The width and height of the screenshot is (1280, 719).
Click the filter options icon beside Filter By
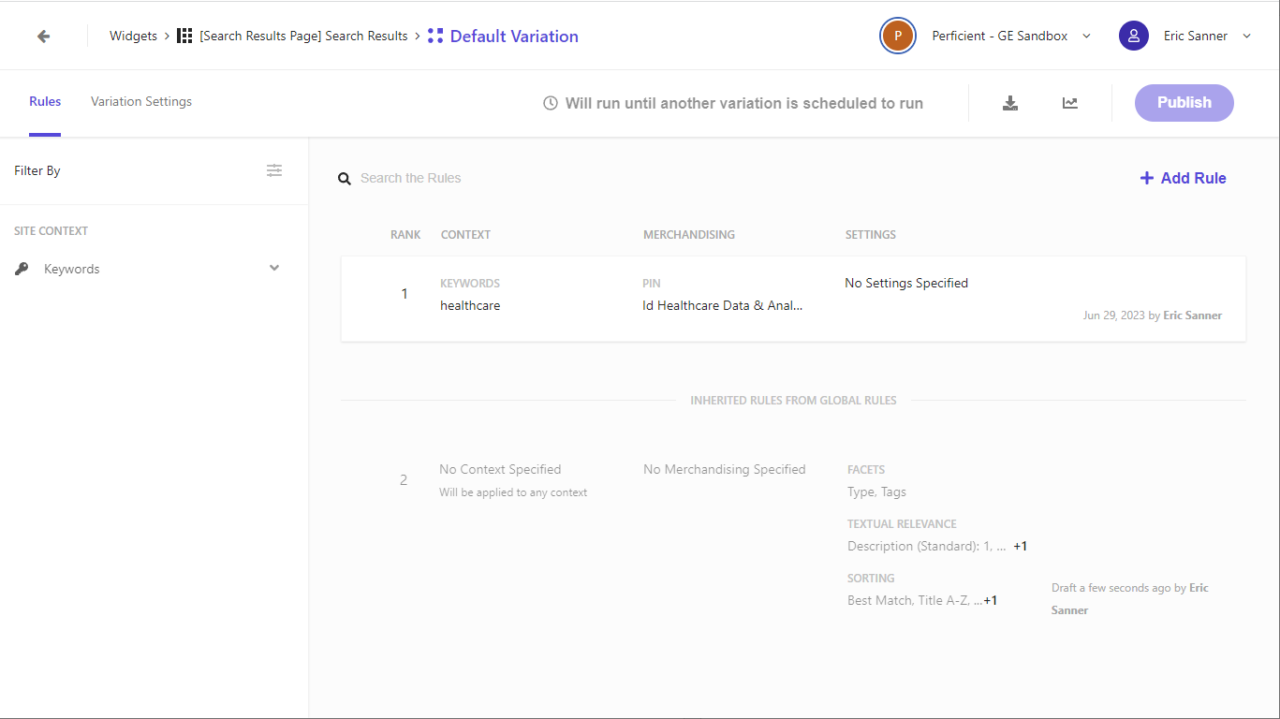[x=274, y=170]
